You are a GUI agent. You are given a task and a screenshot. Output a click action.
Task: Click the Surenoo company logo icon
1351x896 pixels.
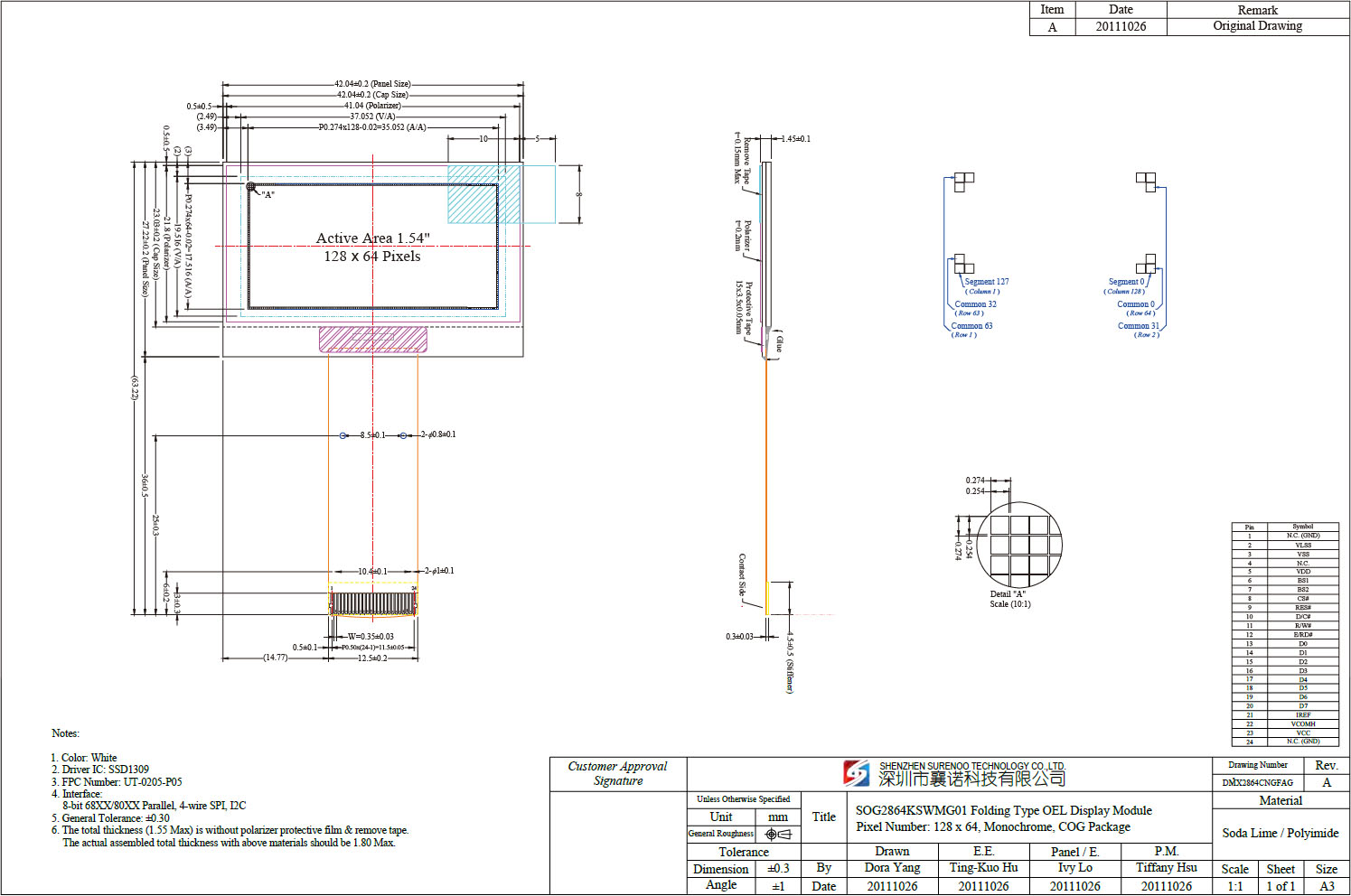(856, 773)
